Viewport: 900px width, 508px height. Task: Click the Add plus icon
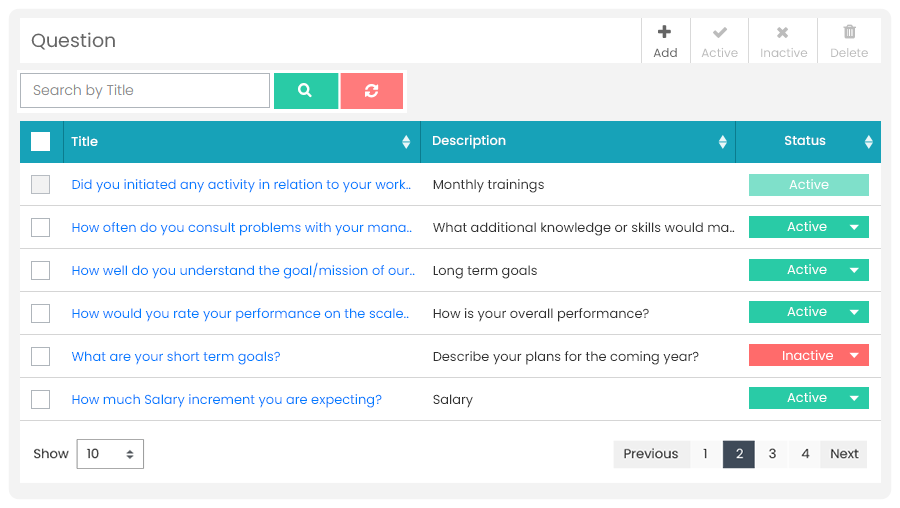click(x=664, y=32)
